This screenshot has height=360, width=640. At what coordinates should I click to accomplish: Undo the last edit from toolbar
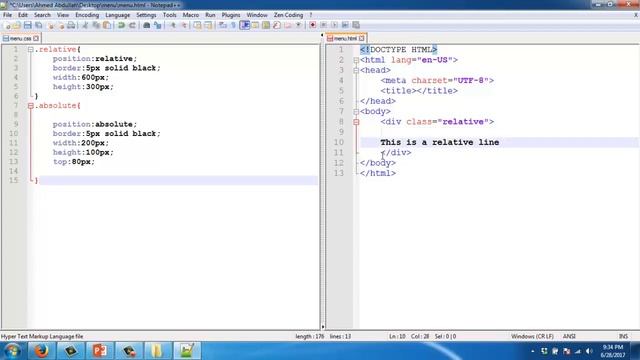point(121,25)
